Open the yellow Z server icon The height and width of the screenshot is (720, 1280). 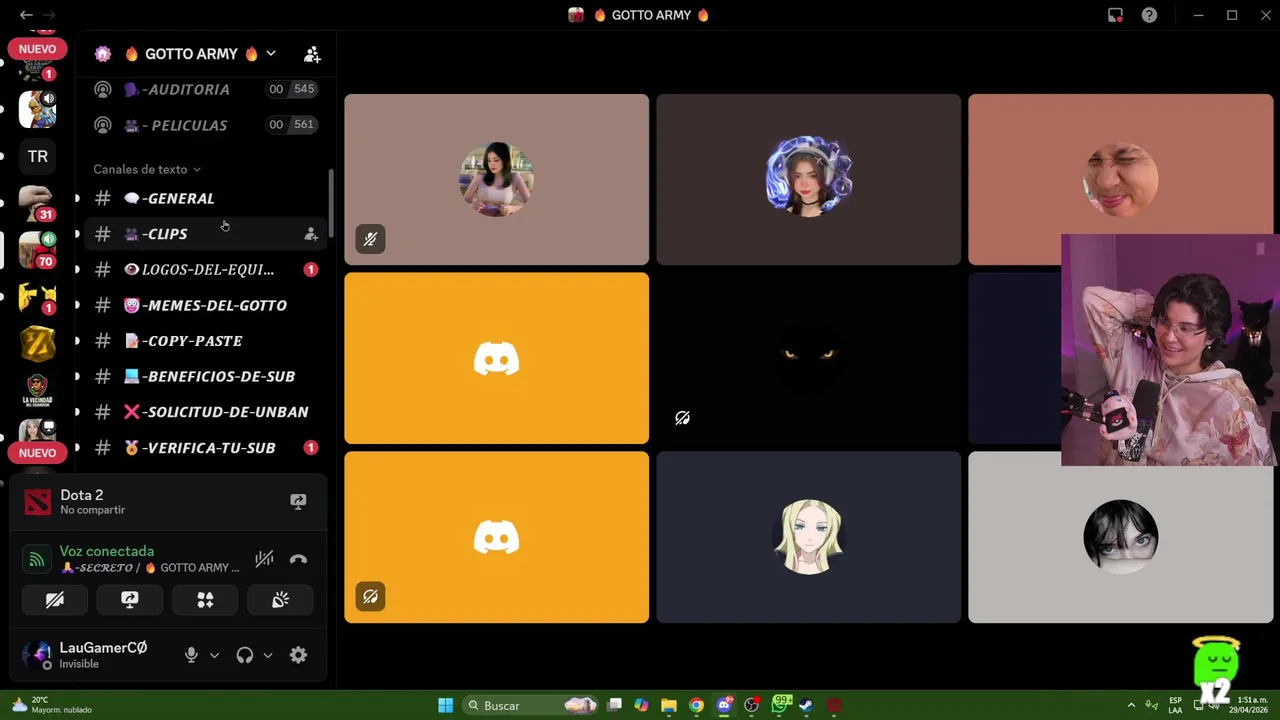pyautogui.click(x=37, y=343)
